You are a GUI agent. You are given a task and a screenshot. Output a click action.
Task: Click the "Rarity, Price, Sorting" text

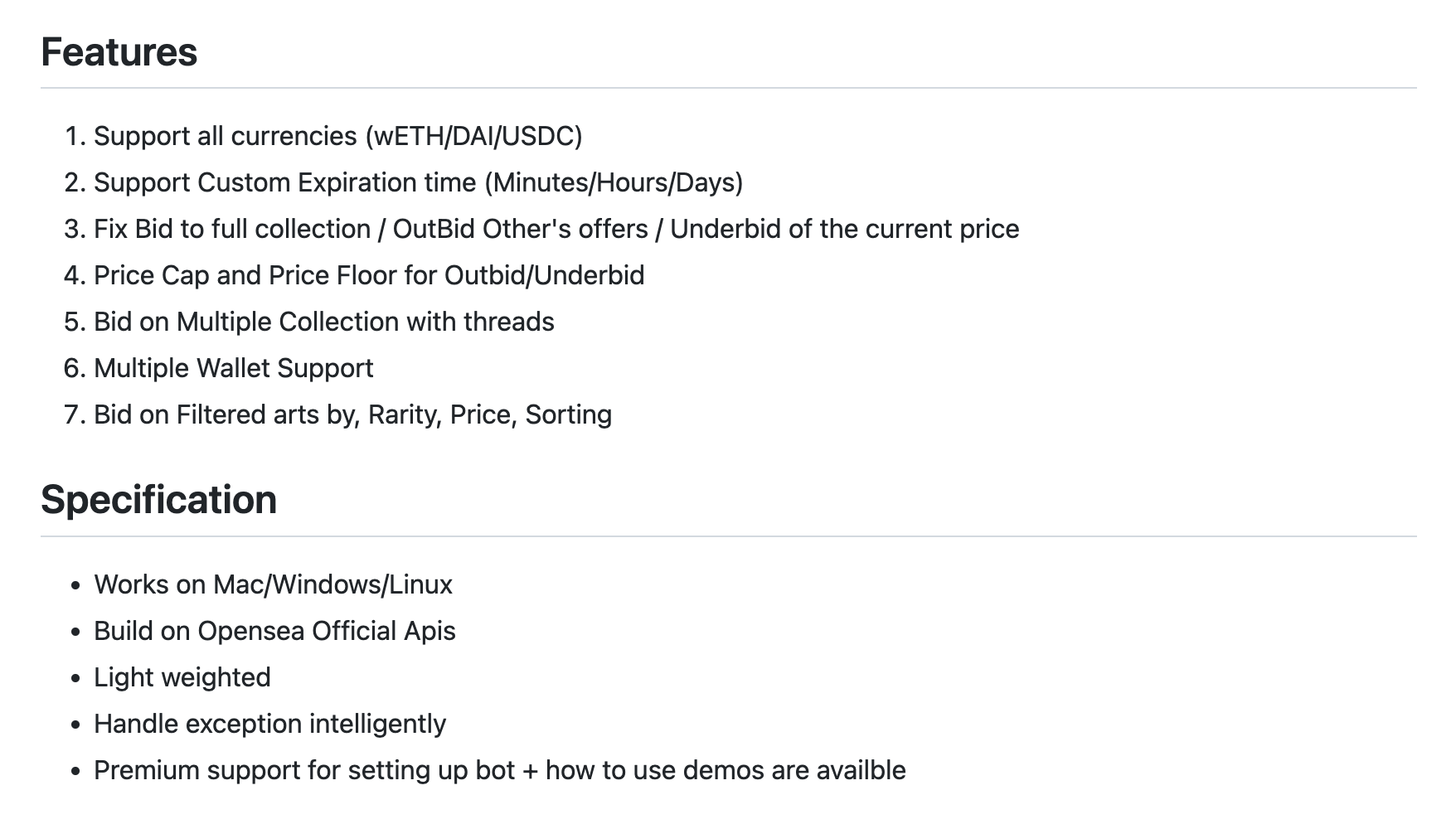coord(489,414)
